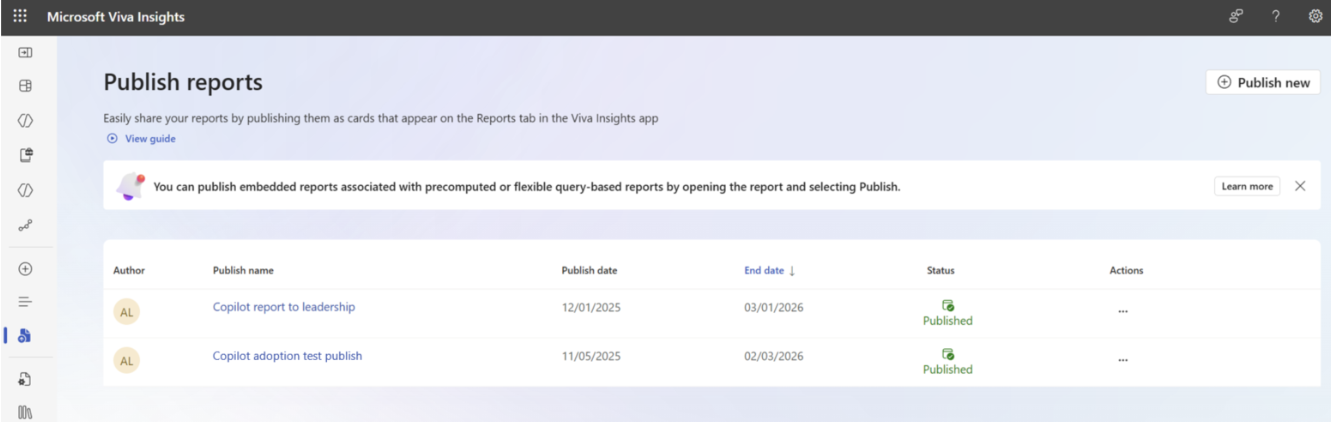The height and width of the screenshot is (422, 1331).
Task: Click the Published status text in adoption test row
Action: coord(947,370)
